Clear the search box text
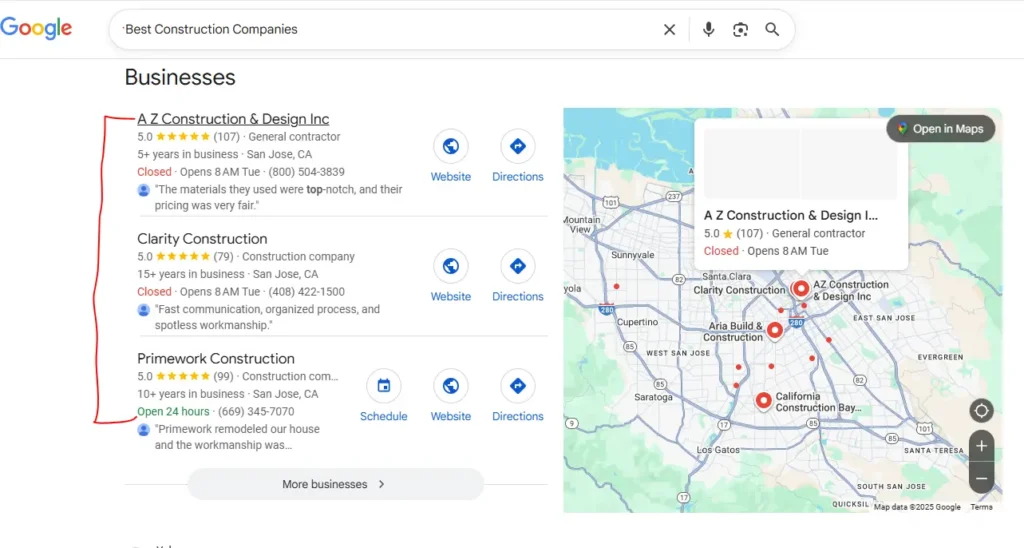The width and height of the screenshot is (1024, 548). tap(670, 30)
